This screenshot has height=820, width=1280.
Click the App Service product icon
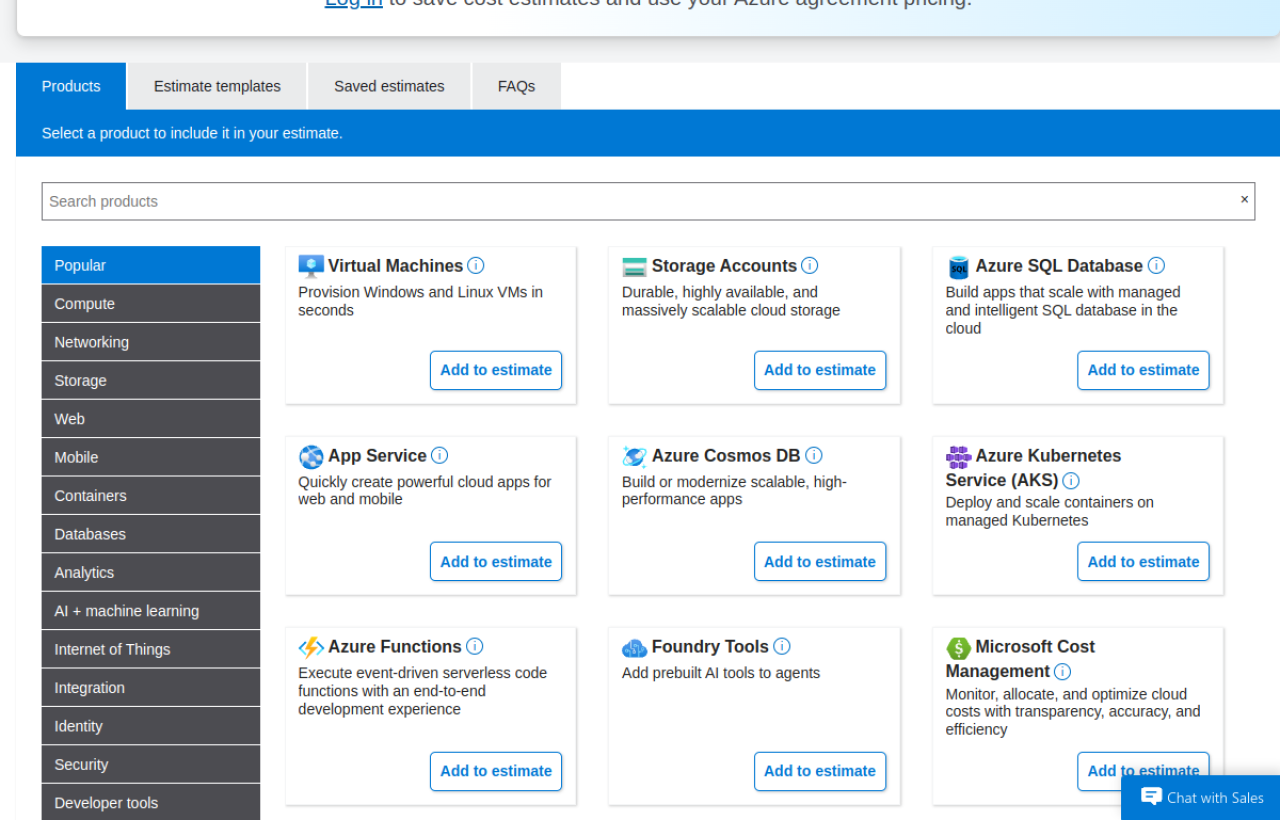pos(311,457)
